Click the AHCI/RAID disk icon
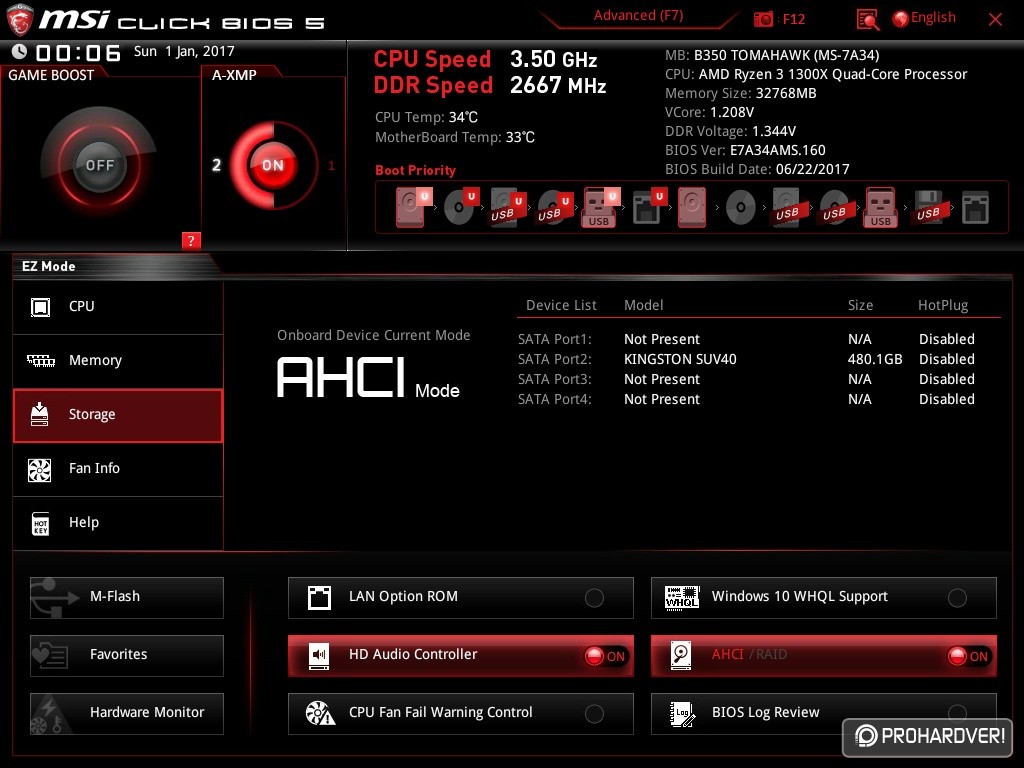The height and width of the screenshot is (768, 1024). click(681, 655)
